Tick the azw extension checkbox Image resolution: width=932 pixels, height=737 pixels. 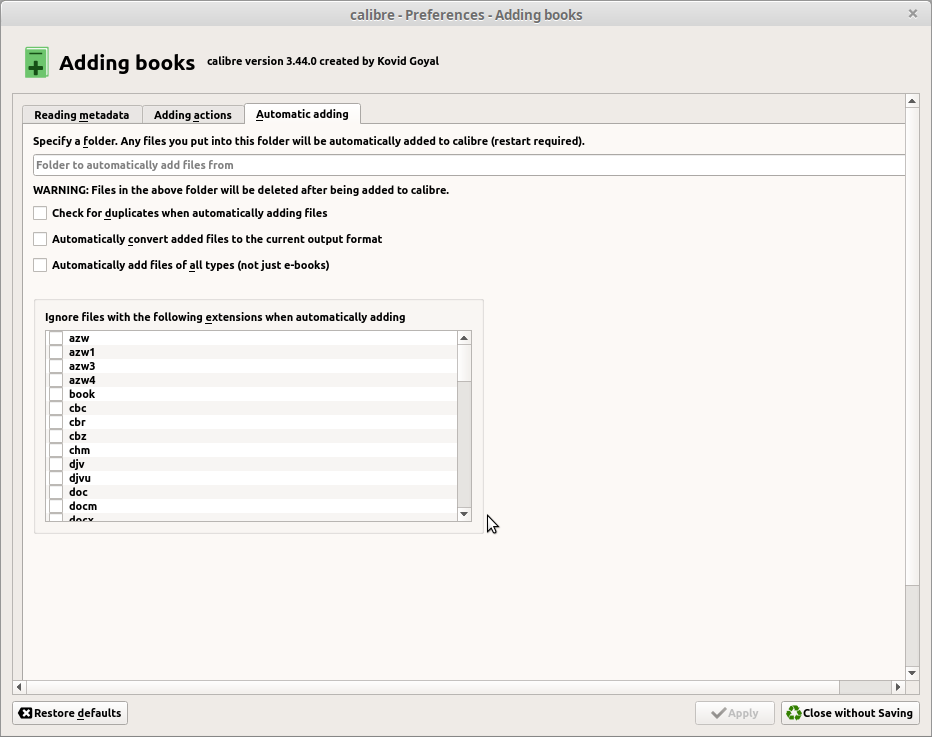[56, 338]
